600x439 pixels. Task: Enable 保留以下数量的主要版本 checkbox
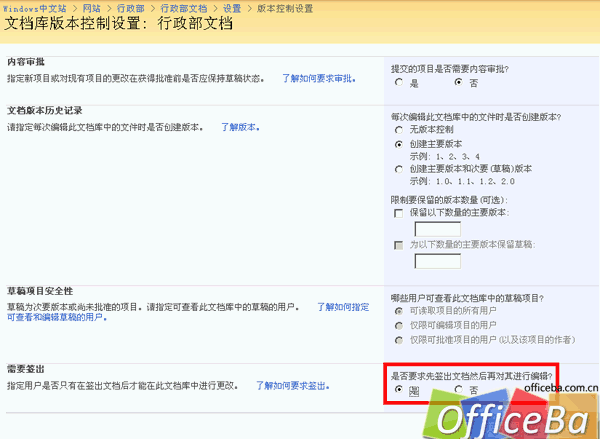399,213
